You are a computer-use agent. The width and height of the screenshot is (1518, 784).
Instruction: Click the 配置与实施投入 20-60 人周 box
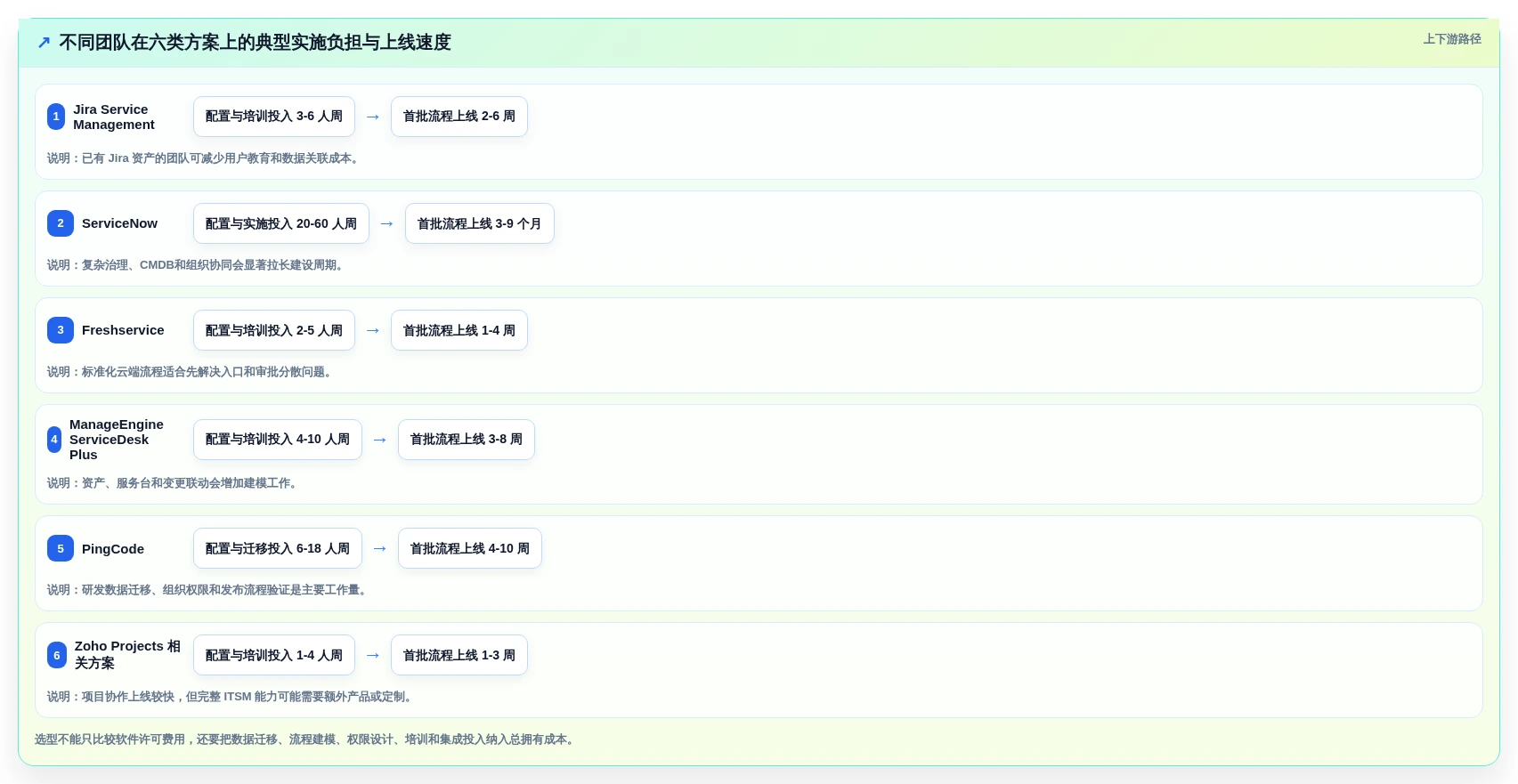tap(281, 223)
